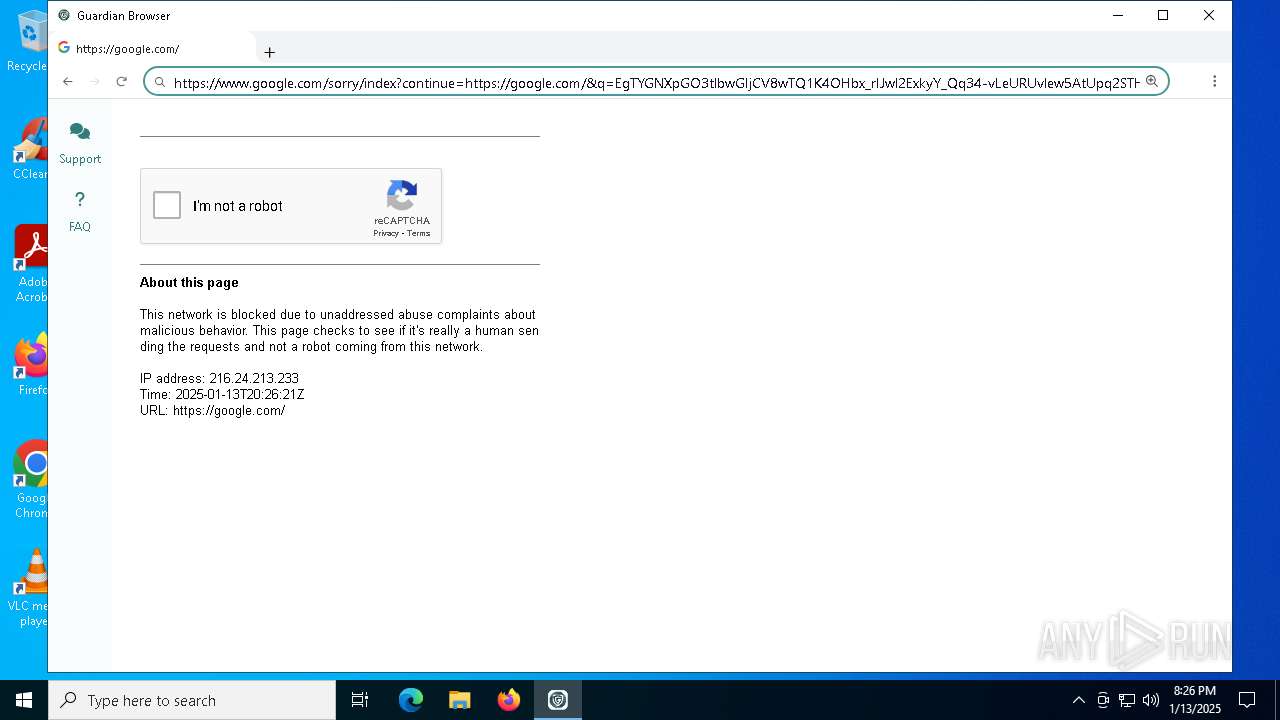
Task: Open the Windows Start menu
Action: click(x=24, y=700)
